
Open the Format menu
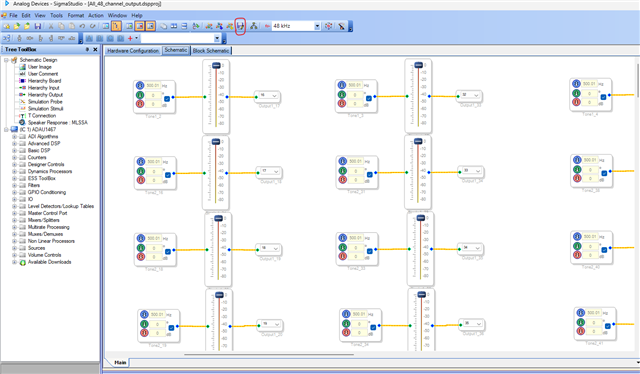(x=76, y=16)
